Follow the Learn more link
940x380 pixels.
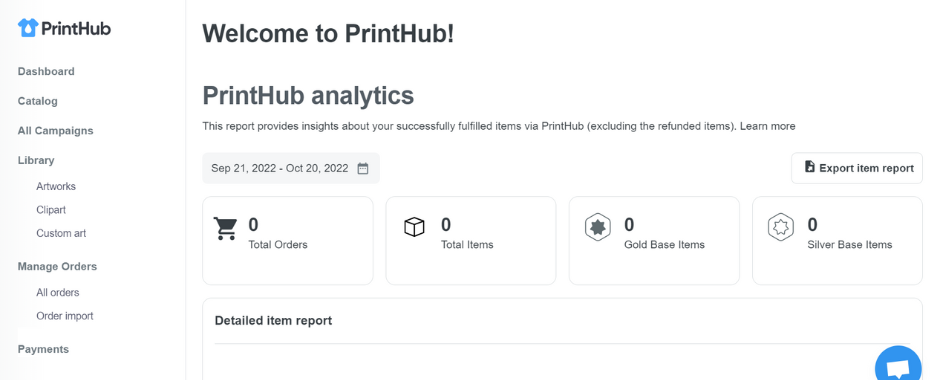[x=767, y=126]
